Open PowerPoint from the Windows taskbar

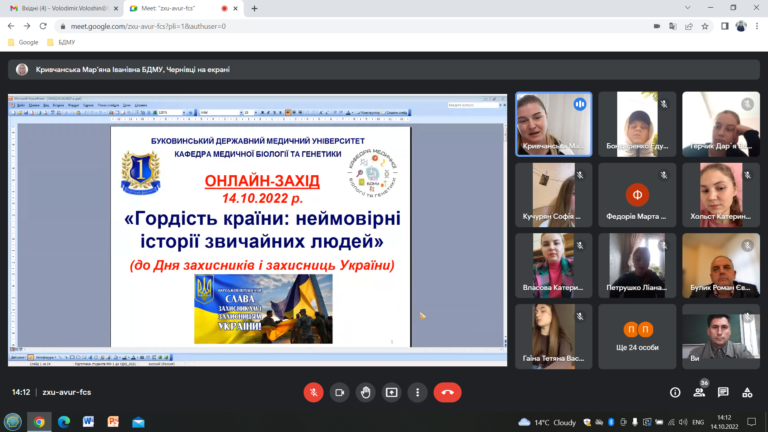(x=113, y=422)
